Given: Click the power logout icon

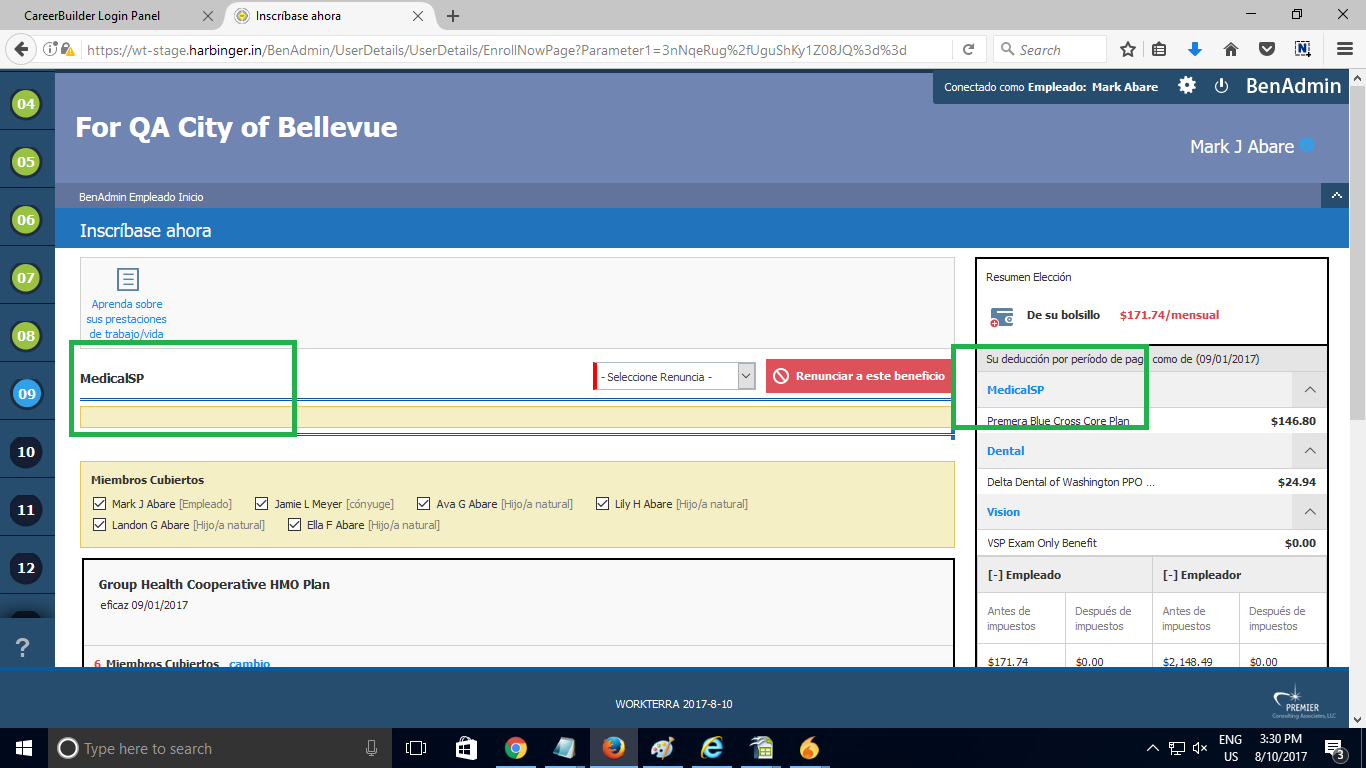Looking at the screenshot, I should pos(1221,86).
